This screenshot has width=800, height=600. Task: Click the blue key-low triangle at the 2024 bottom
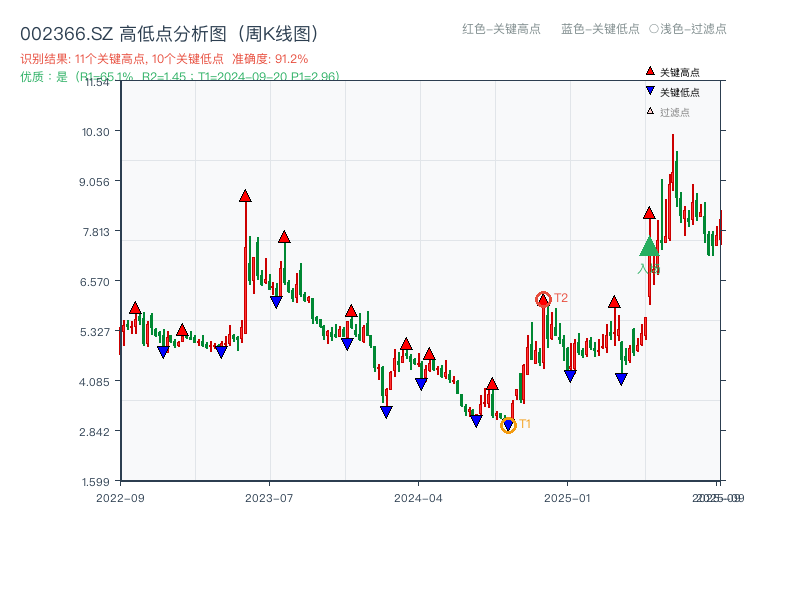pyautogui.click(x=475, y=420)
